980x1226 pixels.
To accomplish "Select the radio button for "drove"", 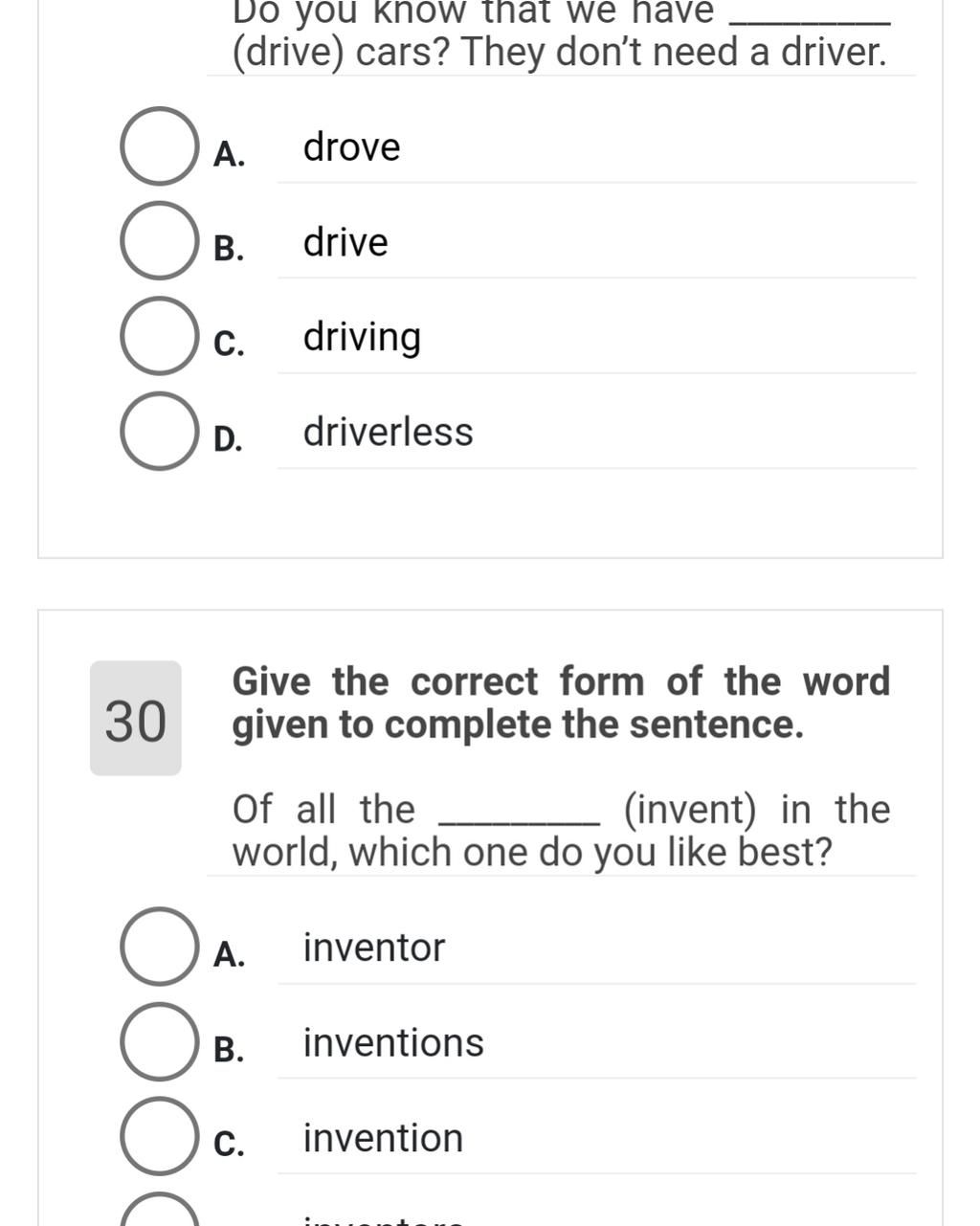I will pyautogui.click(x=159, y=146).
